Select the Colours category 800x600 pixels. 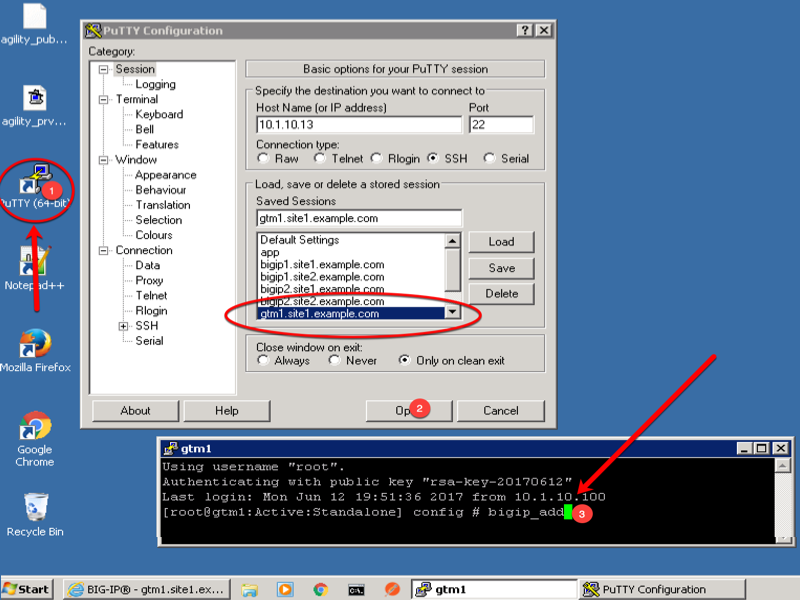coord(154,235)
